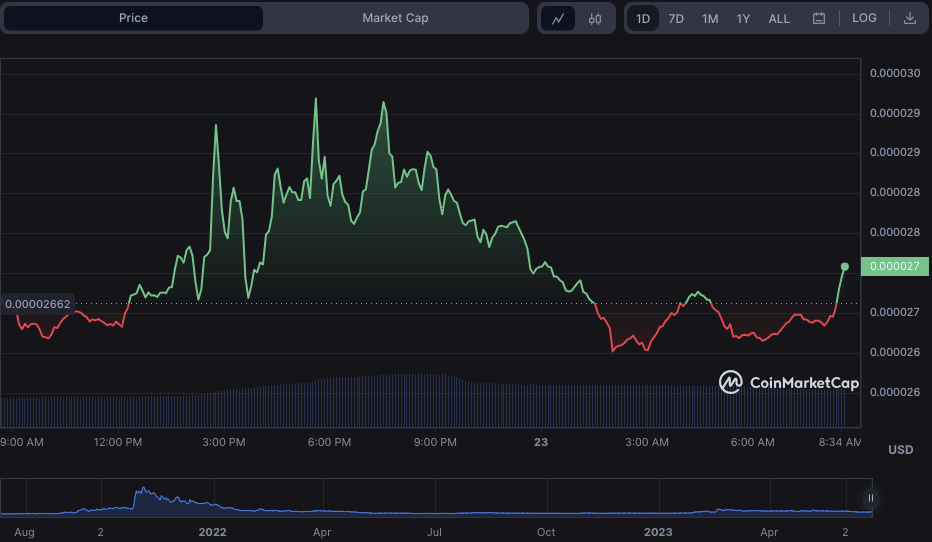Image resolution: width=932 pixels, height=542 pixels.
Task: Select the 7D time range
Action: coord(676,18)
